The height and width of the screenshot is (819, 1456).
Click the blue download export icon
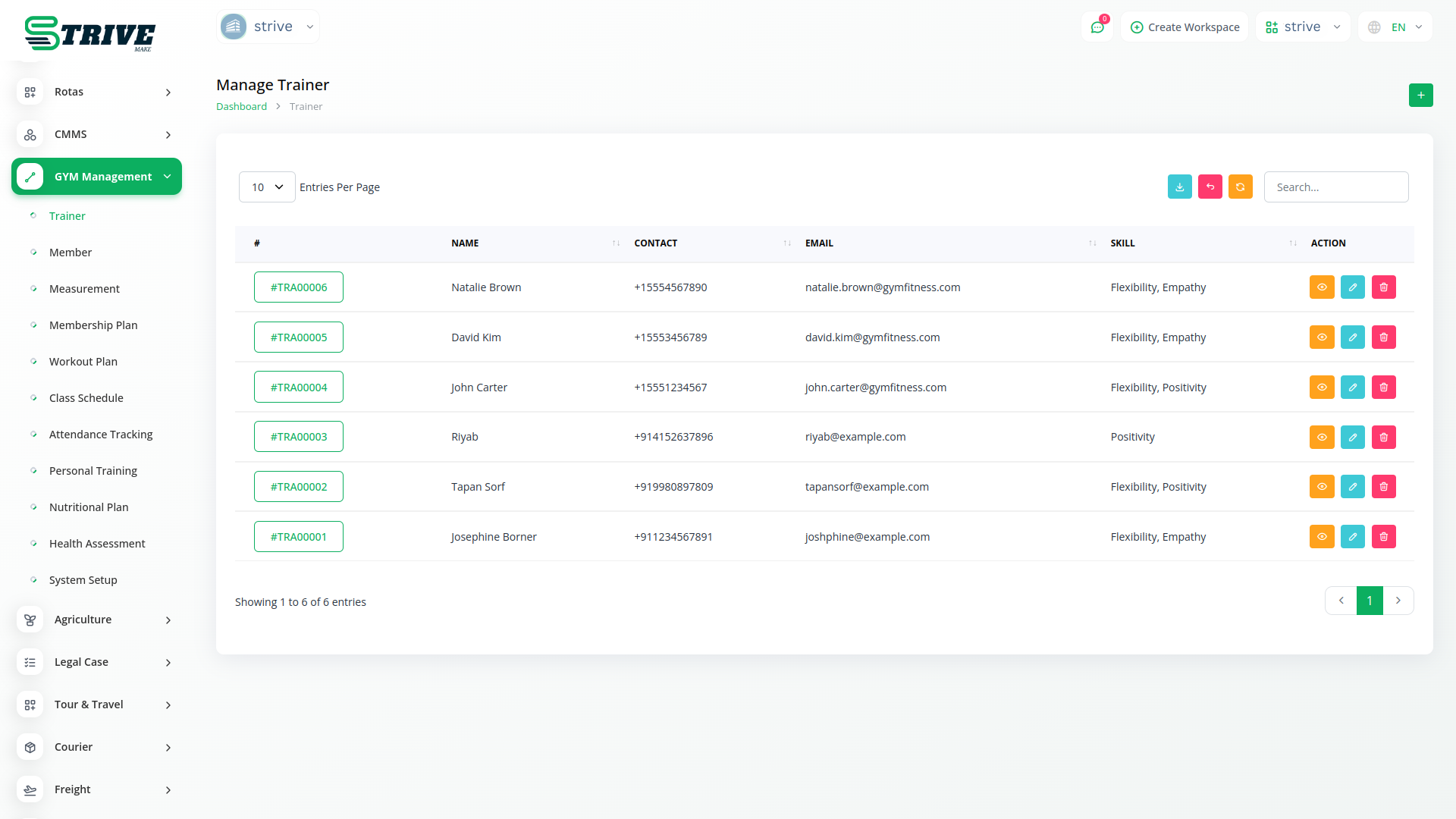[1179, 187]
